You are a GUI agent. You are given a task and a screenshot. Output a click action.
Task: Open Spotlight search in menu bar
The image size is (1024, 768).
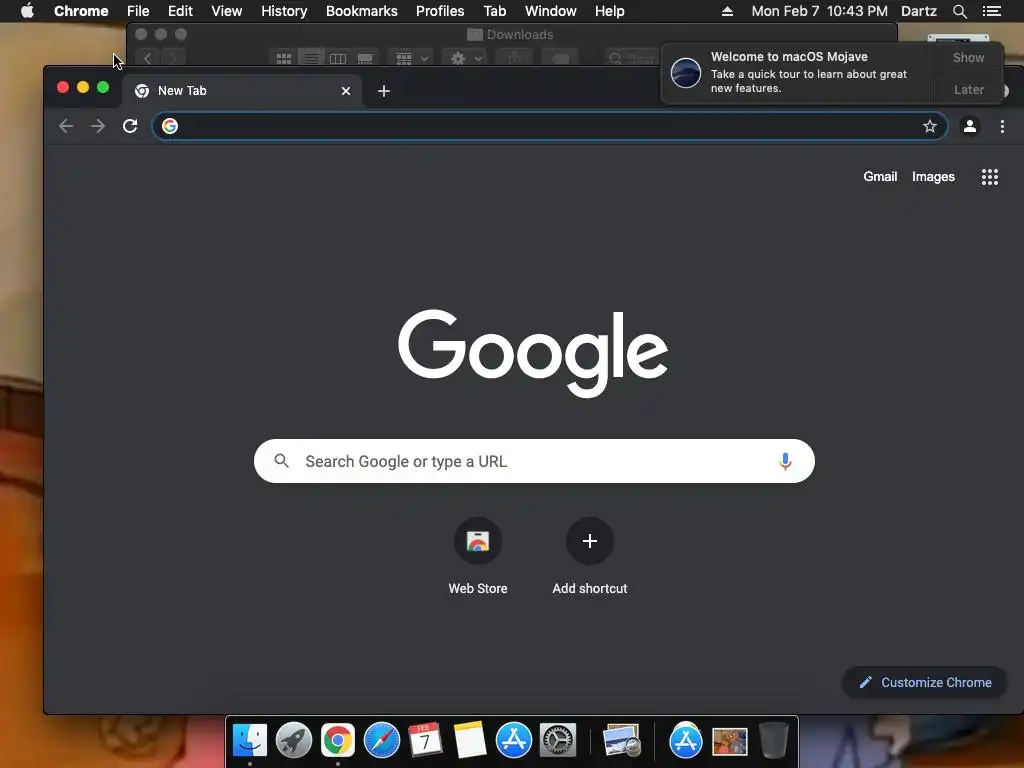tap(959, 11)
